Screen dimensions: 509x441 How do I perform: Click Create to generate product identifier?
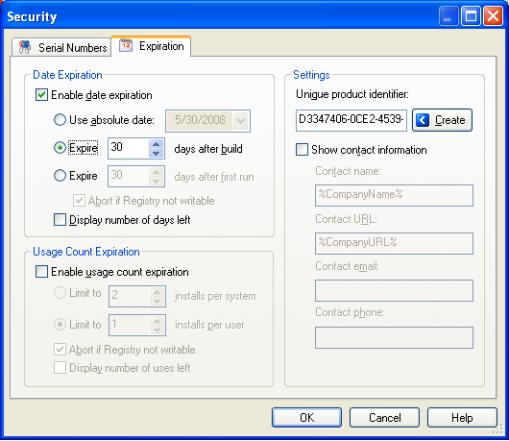(442, 120)
